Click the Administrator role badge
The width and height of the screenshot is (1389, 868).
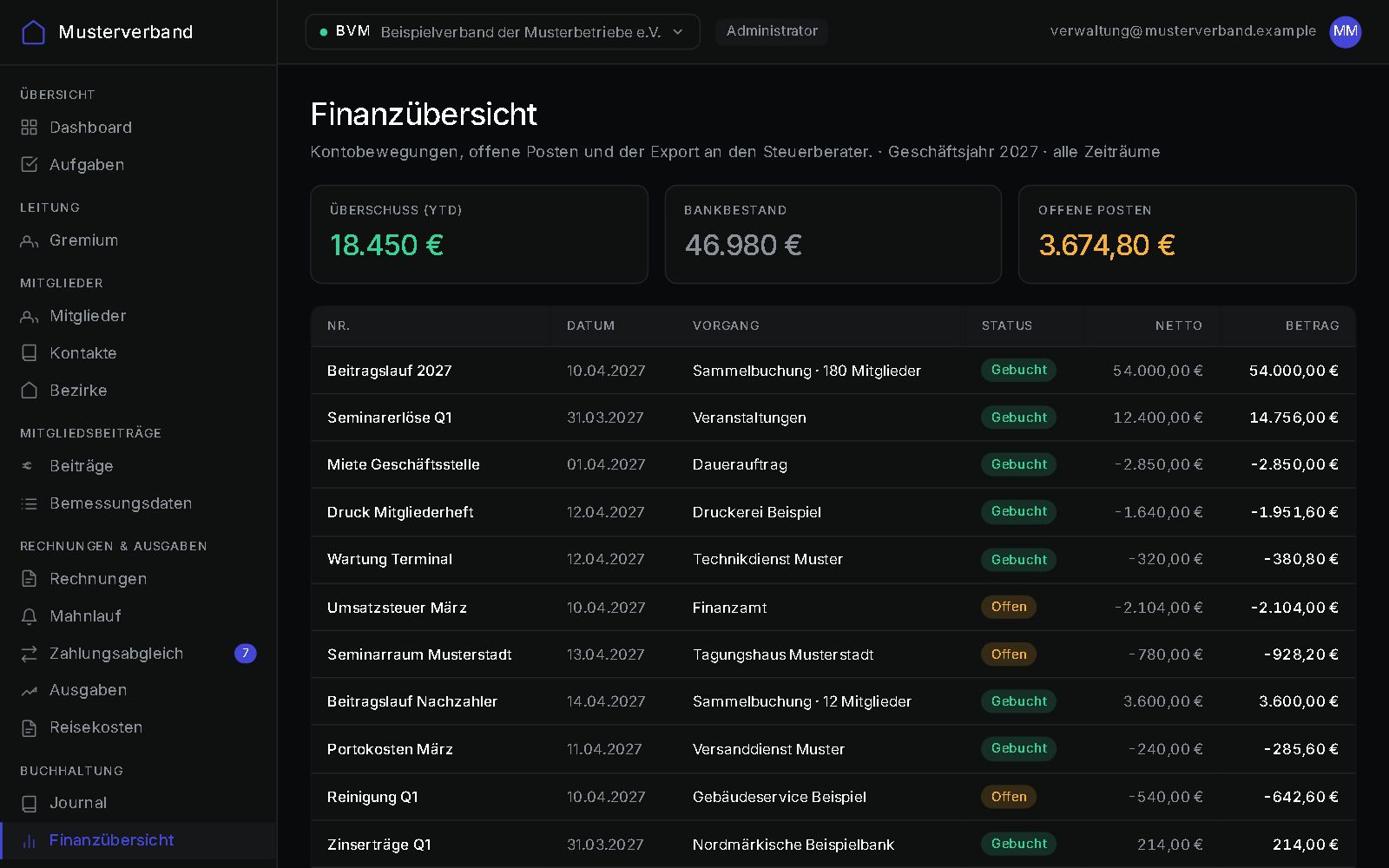[772, 31]
